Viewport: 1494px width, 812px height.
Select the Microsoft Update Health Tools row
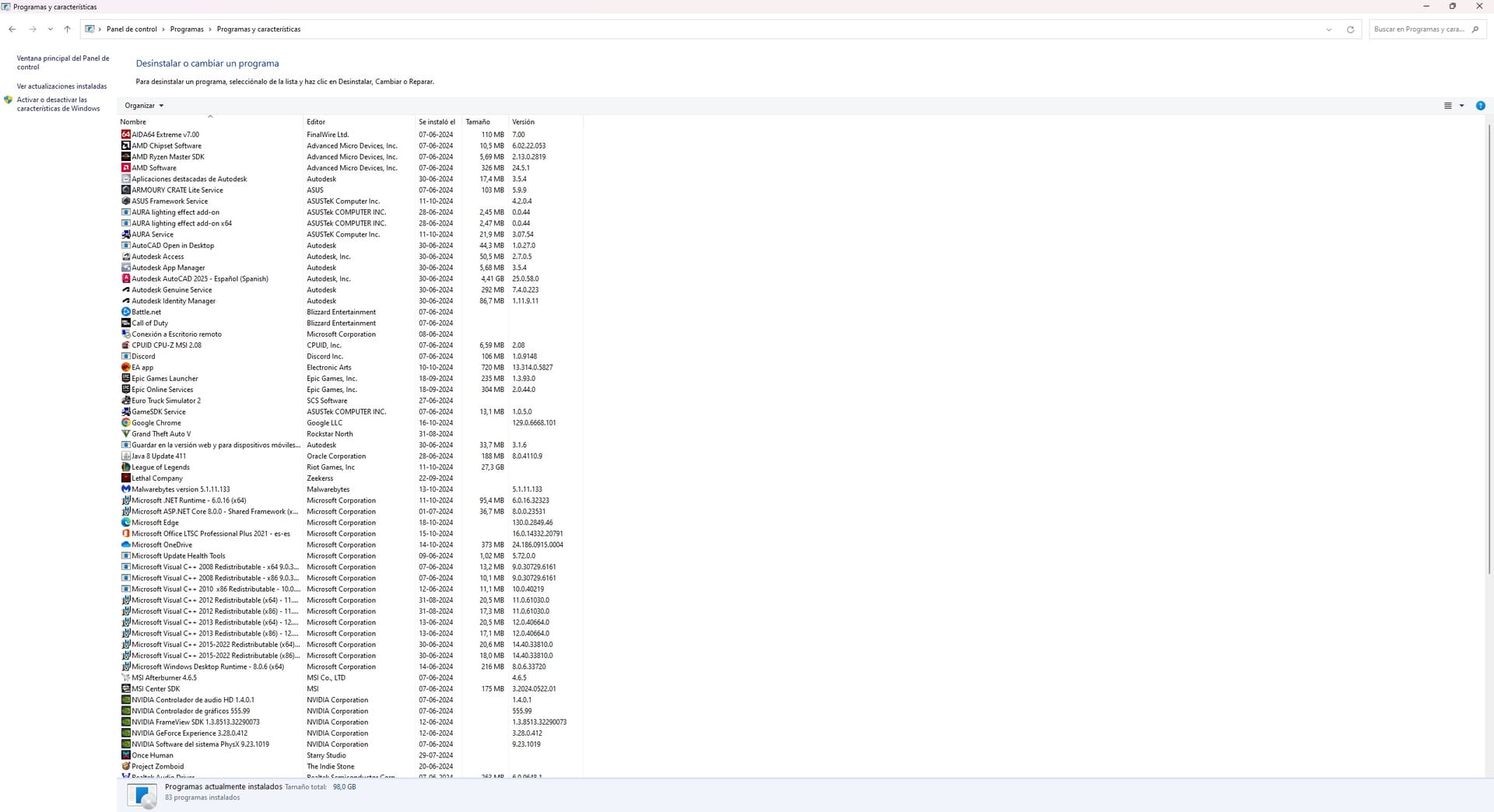[x=350, y=556]
